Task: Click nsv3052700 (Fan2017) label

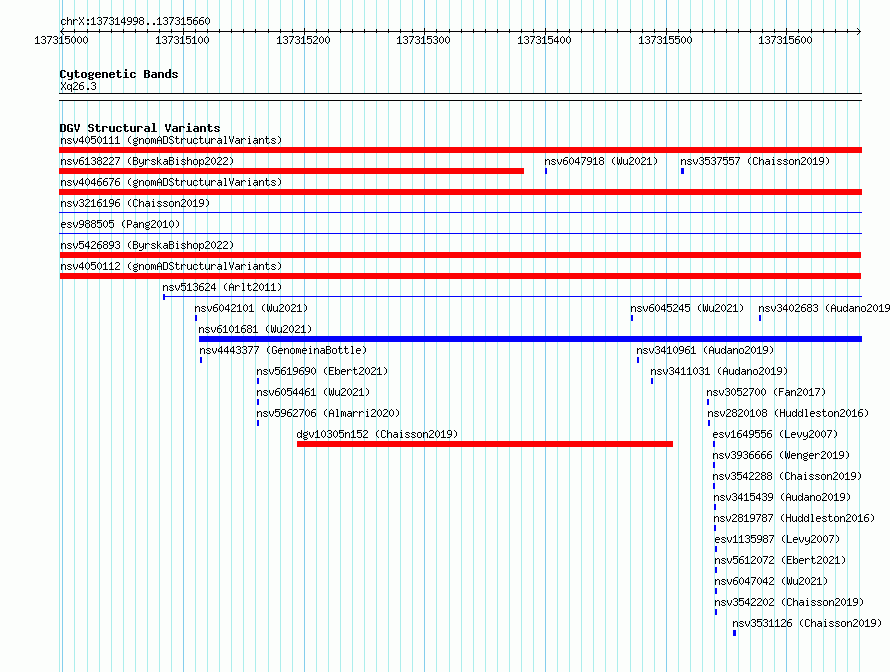Action: (766, 392)
